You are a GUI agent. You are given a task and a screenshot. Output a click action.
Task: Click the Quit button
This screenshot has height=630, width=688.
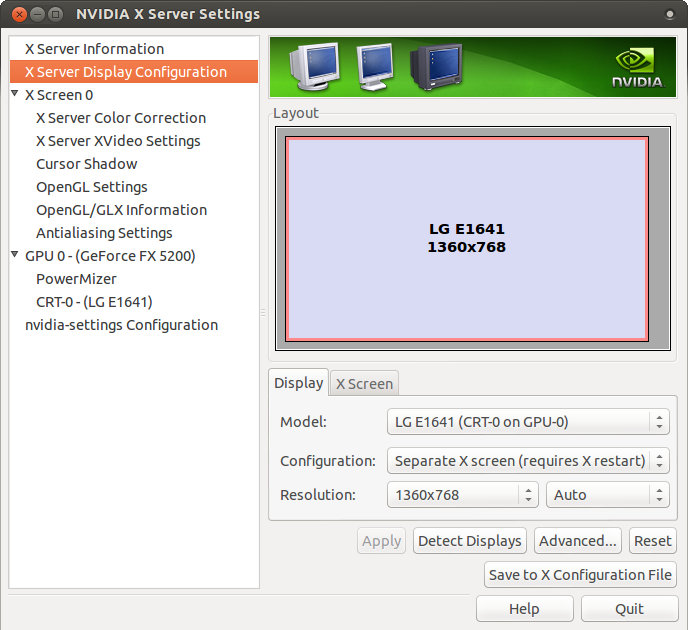pyautogui.click(x=630, y=609)
